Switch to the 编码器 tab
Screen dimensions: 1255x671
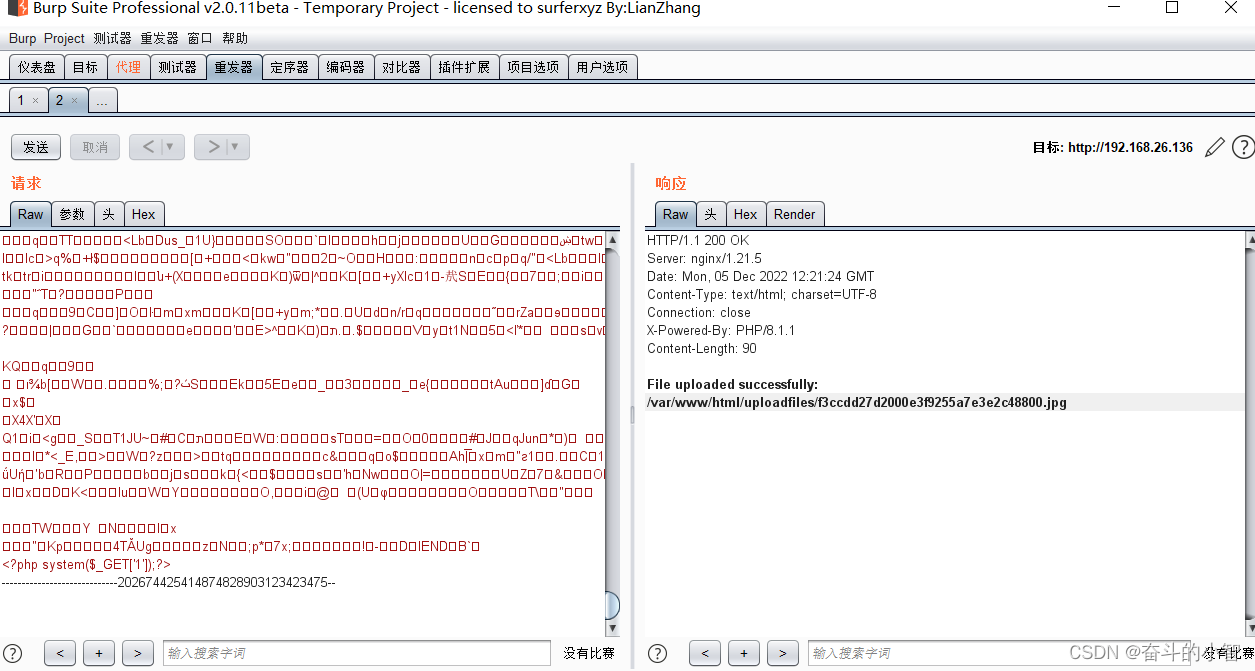[346, 67]
